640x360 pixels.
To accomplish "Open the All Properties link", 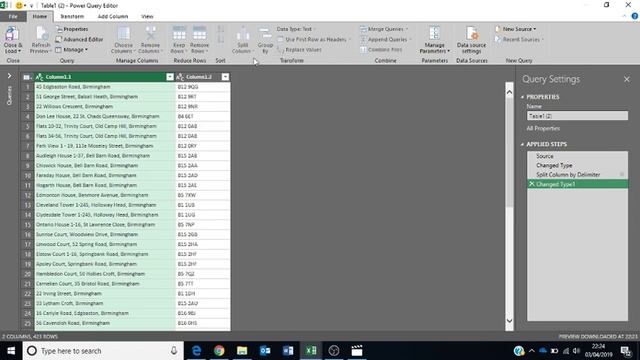I will pos(543,129).
